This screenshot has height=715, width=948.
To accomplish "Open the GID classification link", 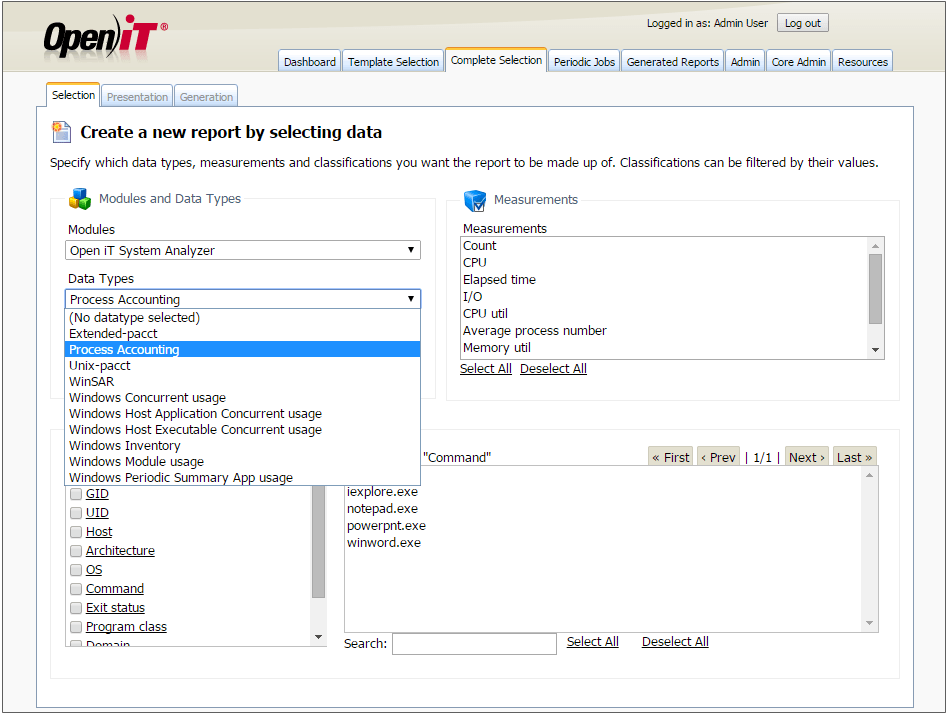I will tap(97, 494).
